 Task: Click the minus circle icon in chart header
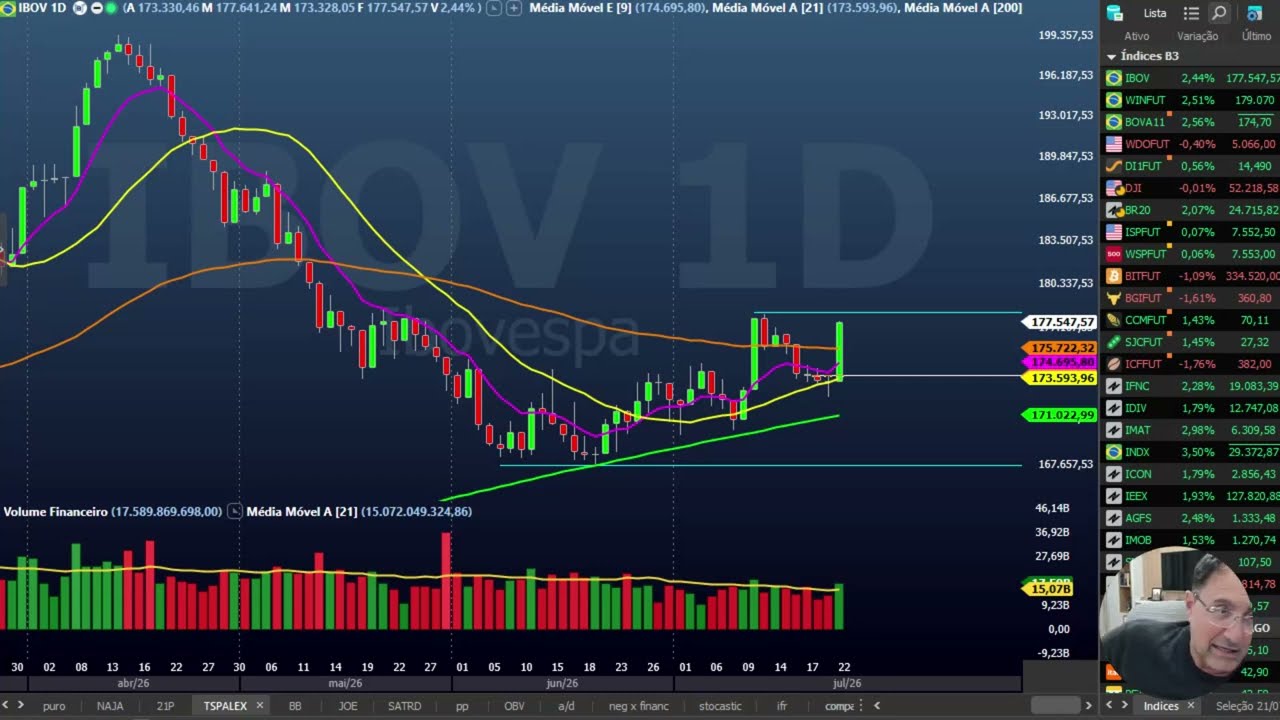coord(97,8)
